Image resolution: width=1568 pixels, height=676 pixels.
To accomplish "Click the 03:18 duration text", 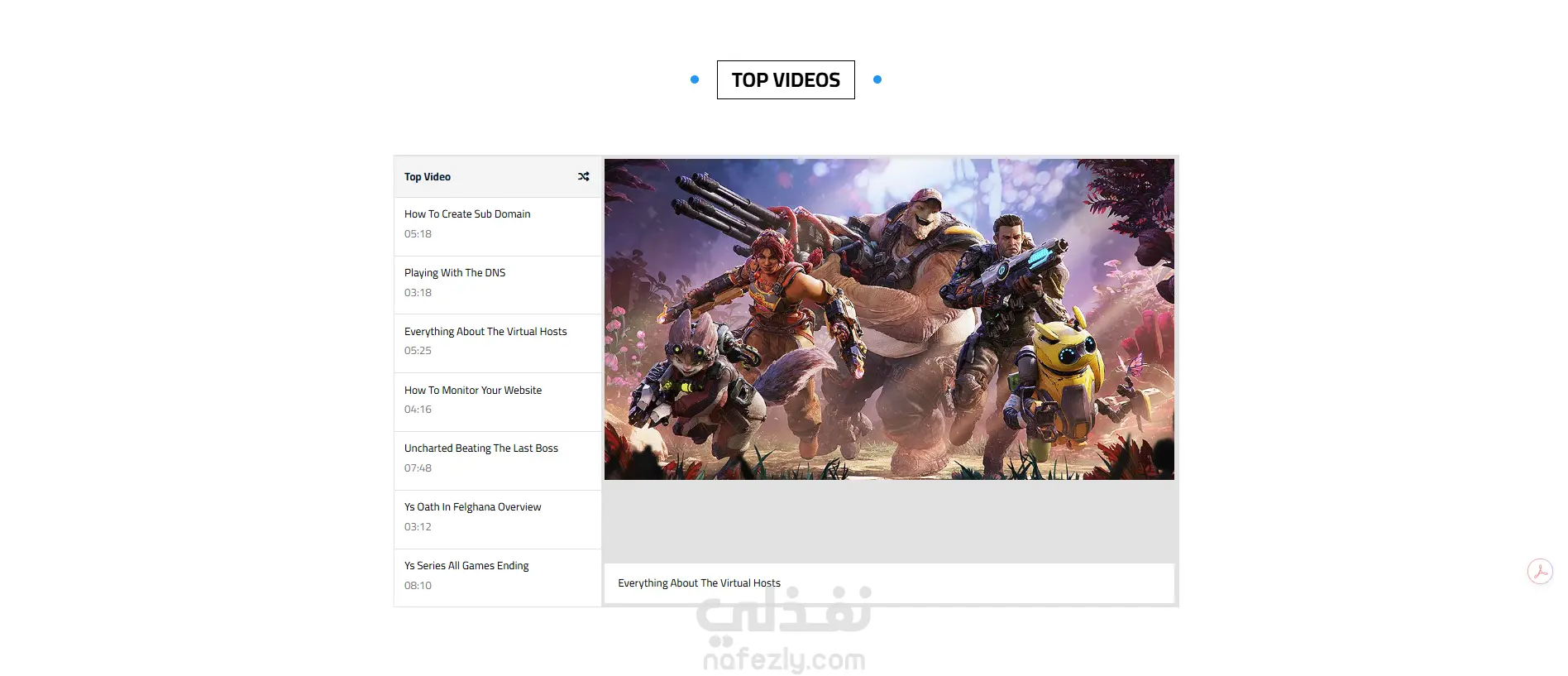I will (418, 292).
